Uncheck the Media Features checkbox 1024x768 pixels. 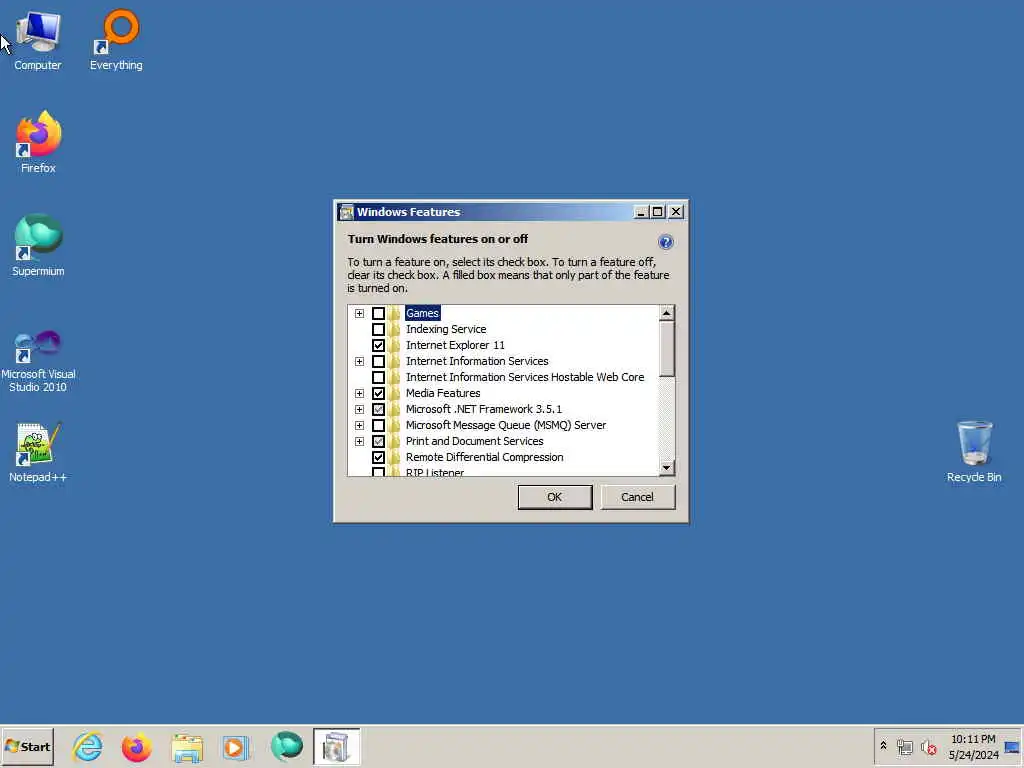(x=378, y=393)
